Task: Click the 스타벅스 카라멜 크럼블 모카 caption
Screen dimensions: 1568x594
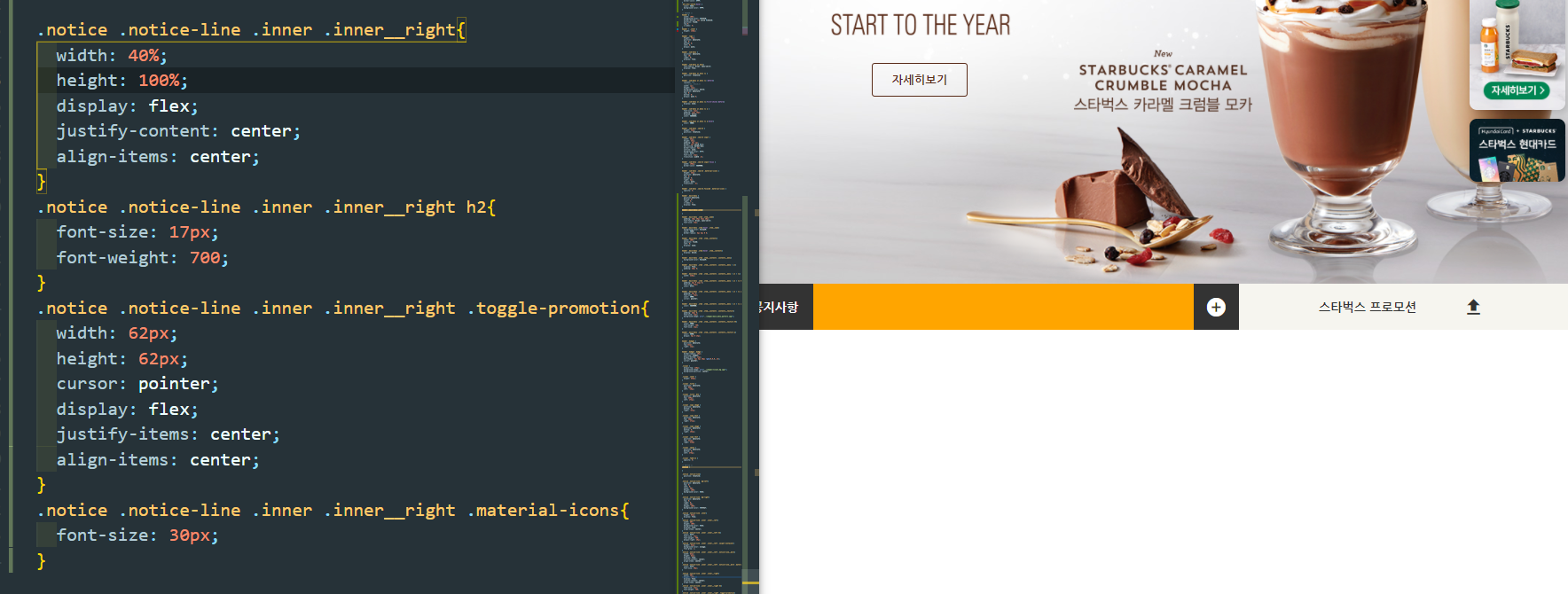Action: point(1163,105)
